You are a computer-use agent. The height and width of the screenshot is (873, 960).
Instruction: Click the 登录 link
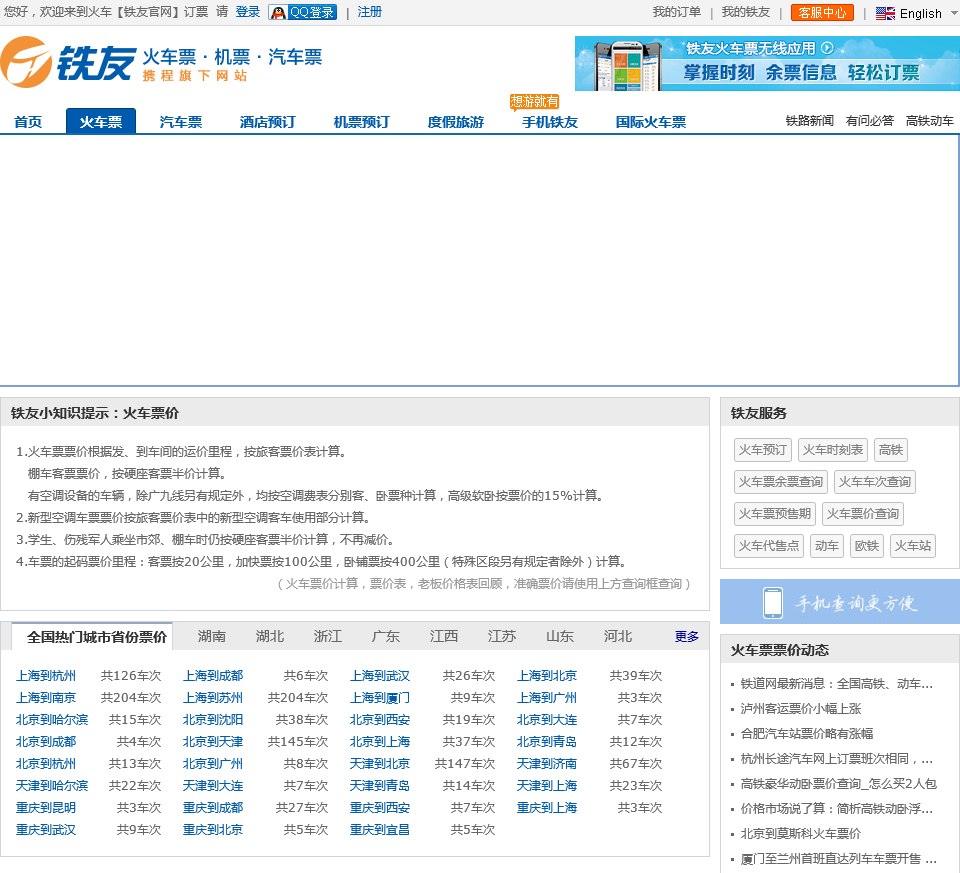[x=247, y=12]
